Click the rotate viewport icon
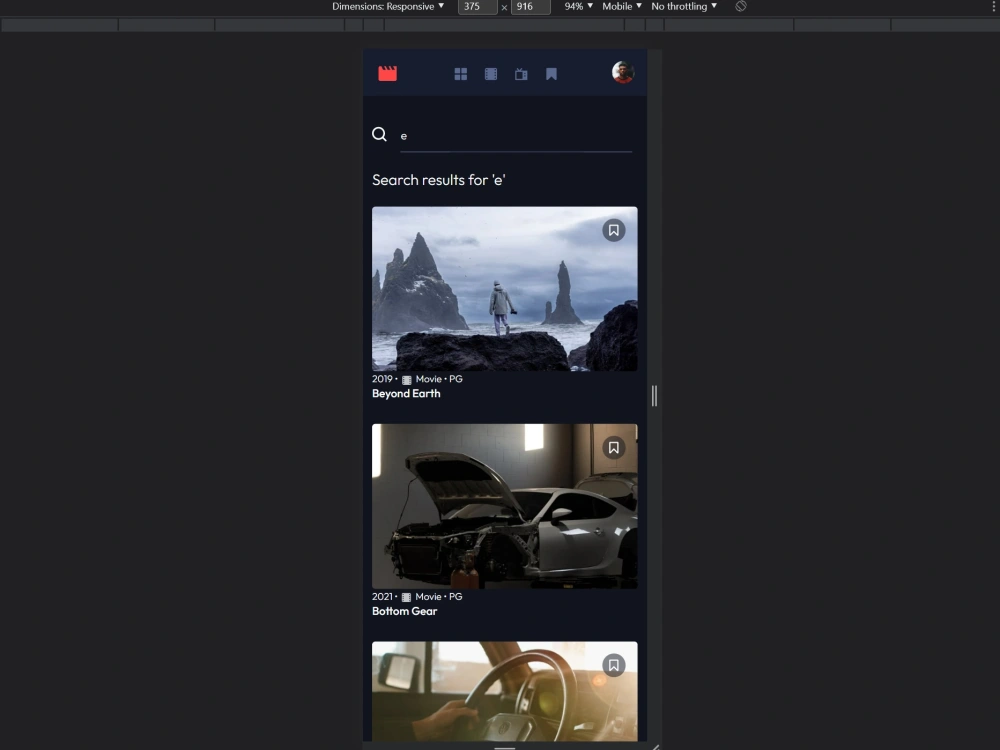The height and width of the screenshot is (750, 1000). pos(740,6)
